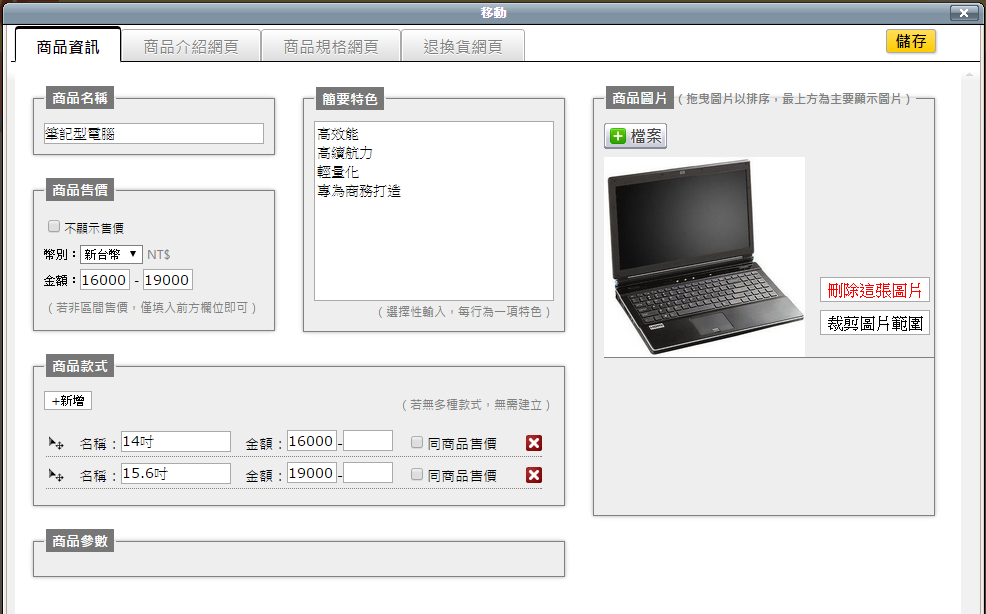Click the drag handle icon of 15.6吋 row
Image resolution: width=986 pixels, height=614 pixels.
coord(56,475)
